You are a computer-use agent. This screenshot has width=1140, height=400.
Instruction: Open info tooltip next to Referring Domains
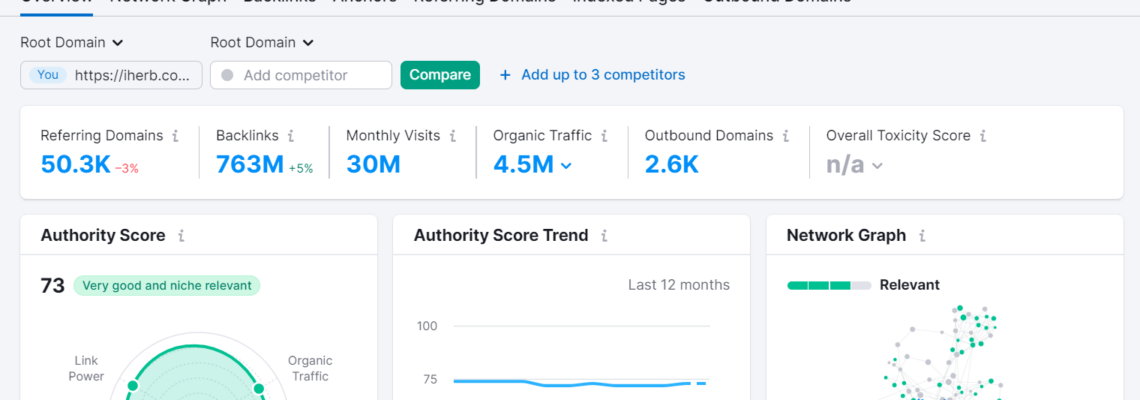pos(174,136)
